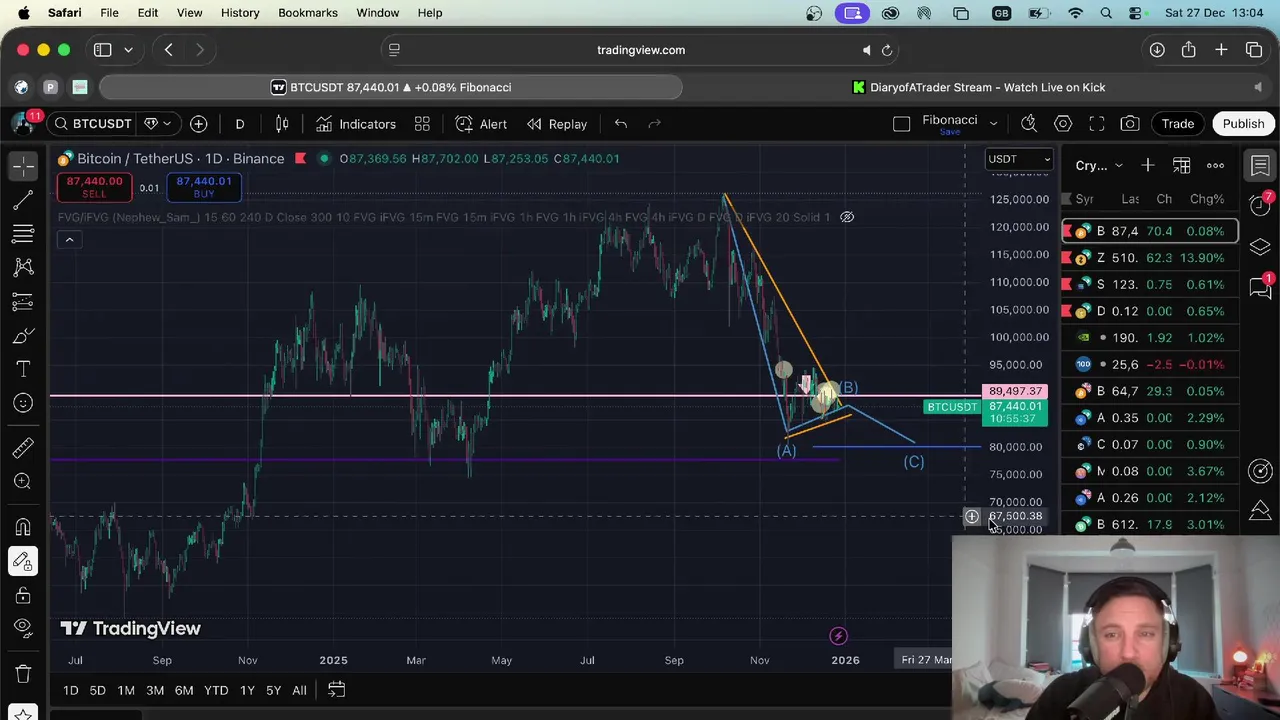Toggle the layout setup square

[x=901, y=124]
